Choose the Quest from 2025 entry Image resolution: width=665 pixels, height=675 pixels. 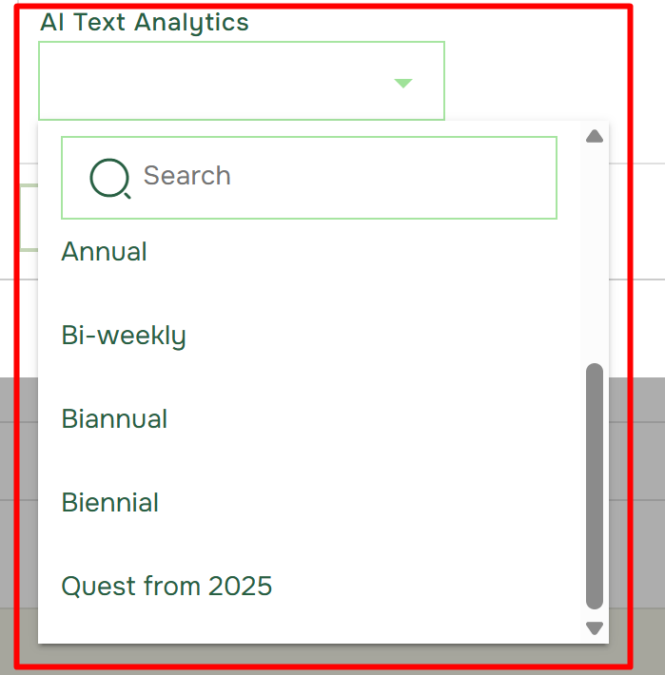point(309,586)
